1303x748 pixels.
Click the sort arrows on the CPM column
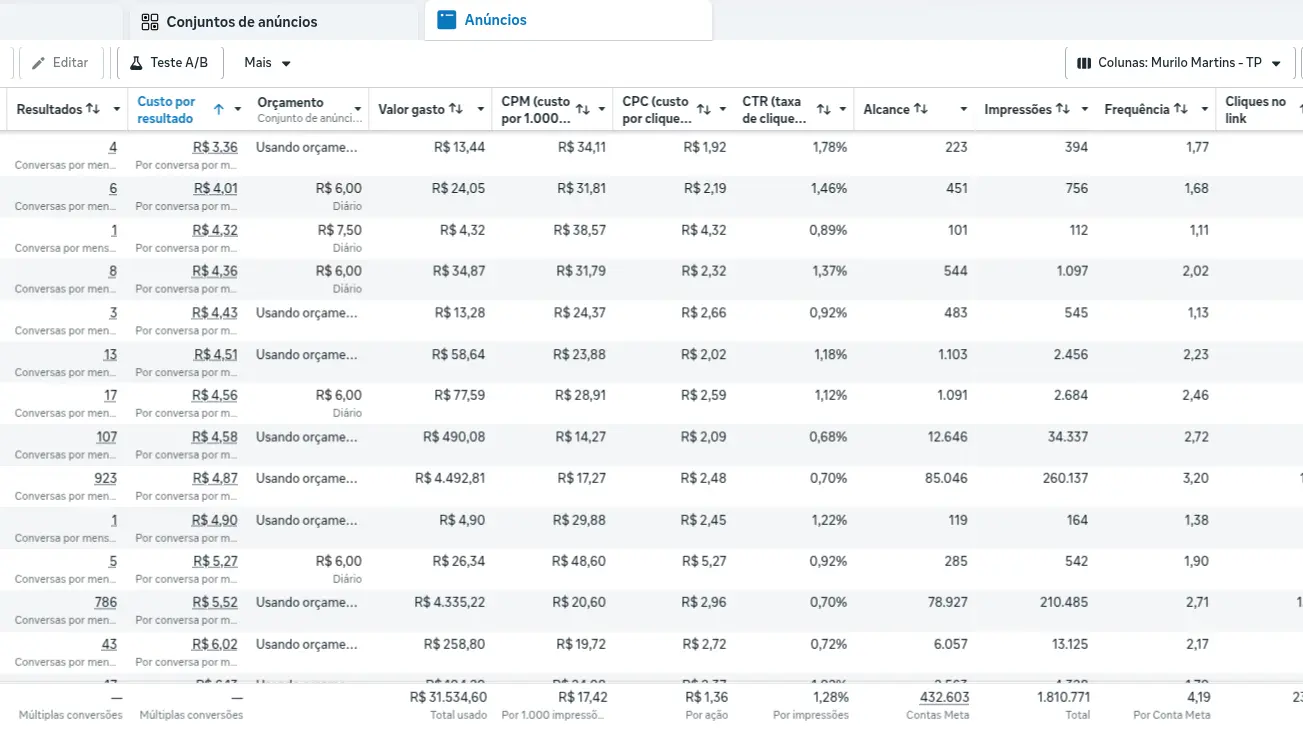[583, 109]
